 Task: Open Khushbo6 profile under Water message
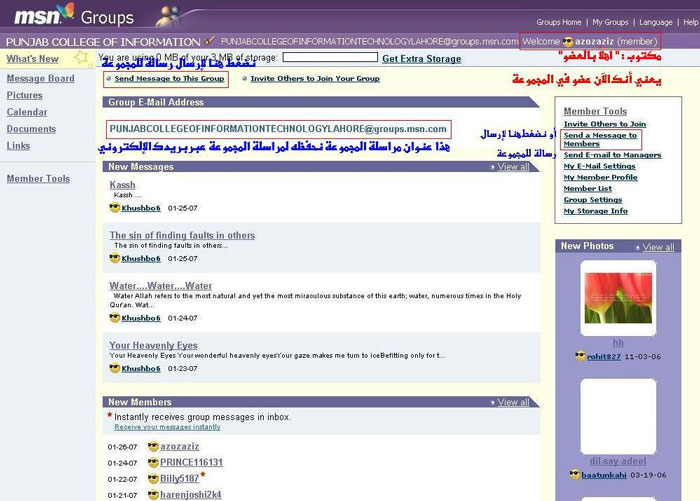point(141,318)
